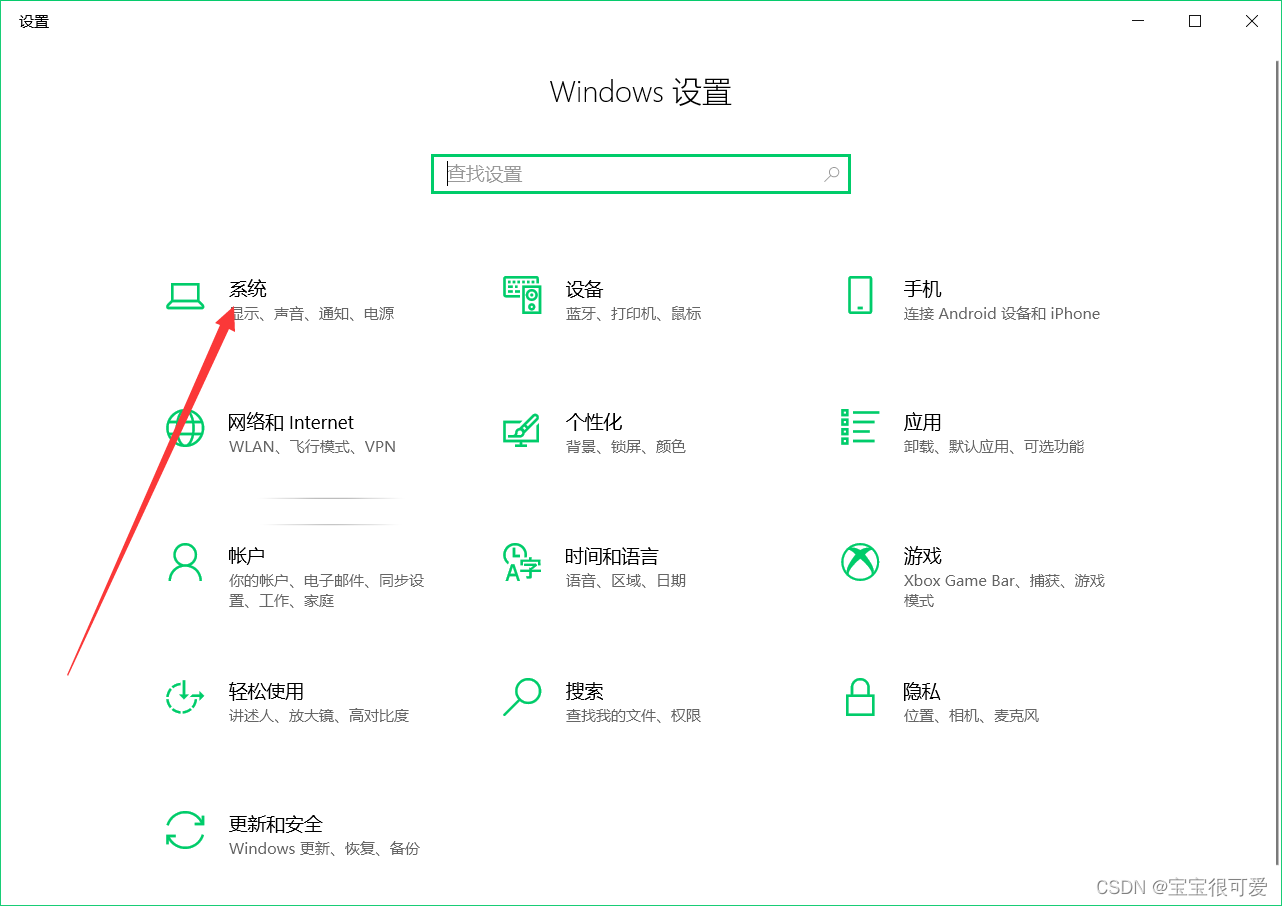This screenshot has width=1282, height=906.
Task: Open the Phone icon
Action: click(x=860, y=296)
